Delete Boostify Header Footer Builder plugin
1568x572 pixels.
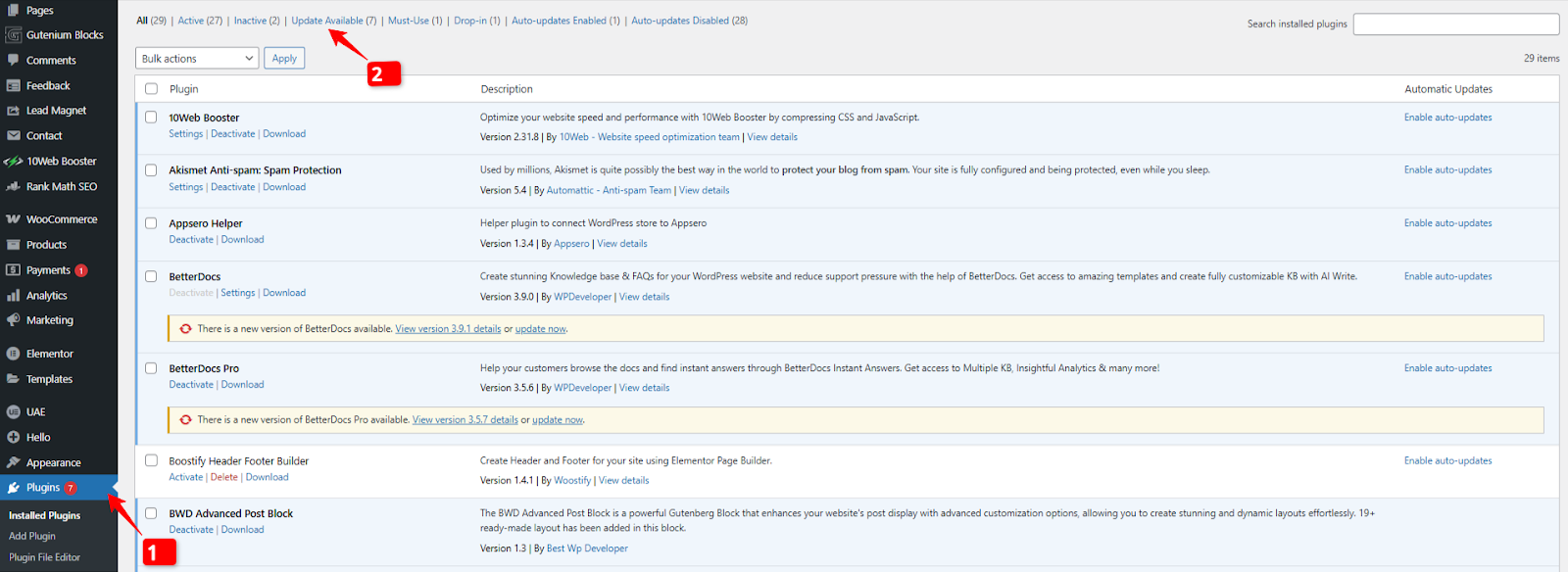click(x=224, y=478)
